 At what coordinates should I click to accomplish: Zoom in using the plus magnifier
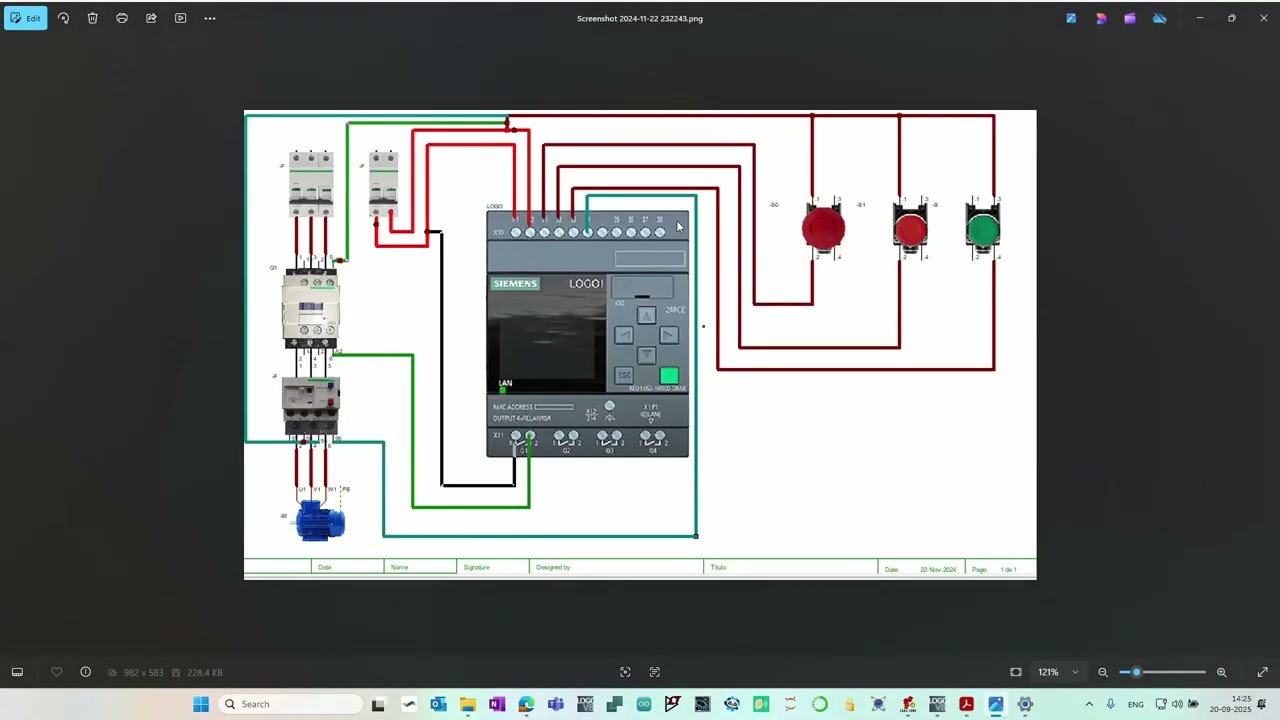click(x=1221, y=672)
